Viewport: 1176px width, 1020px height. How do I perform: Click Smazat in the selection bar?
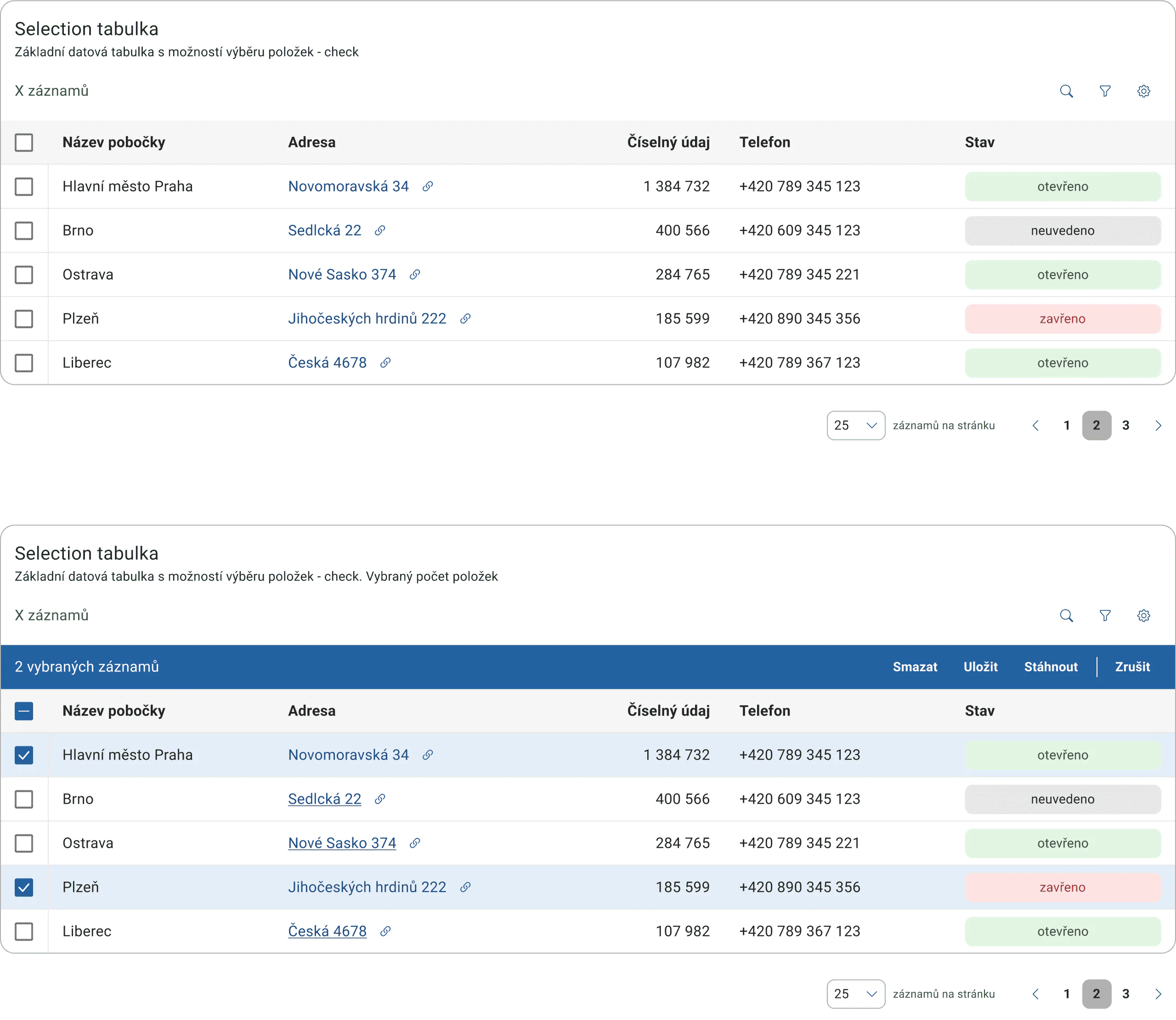[x=915, y=666]
